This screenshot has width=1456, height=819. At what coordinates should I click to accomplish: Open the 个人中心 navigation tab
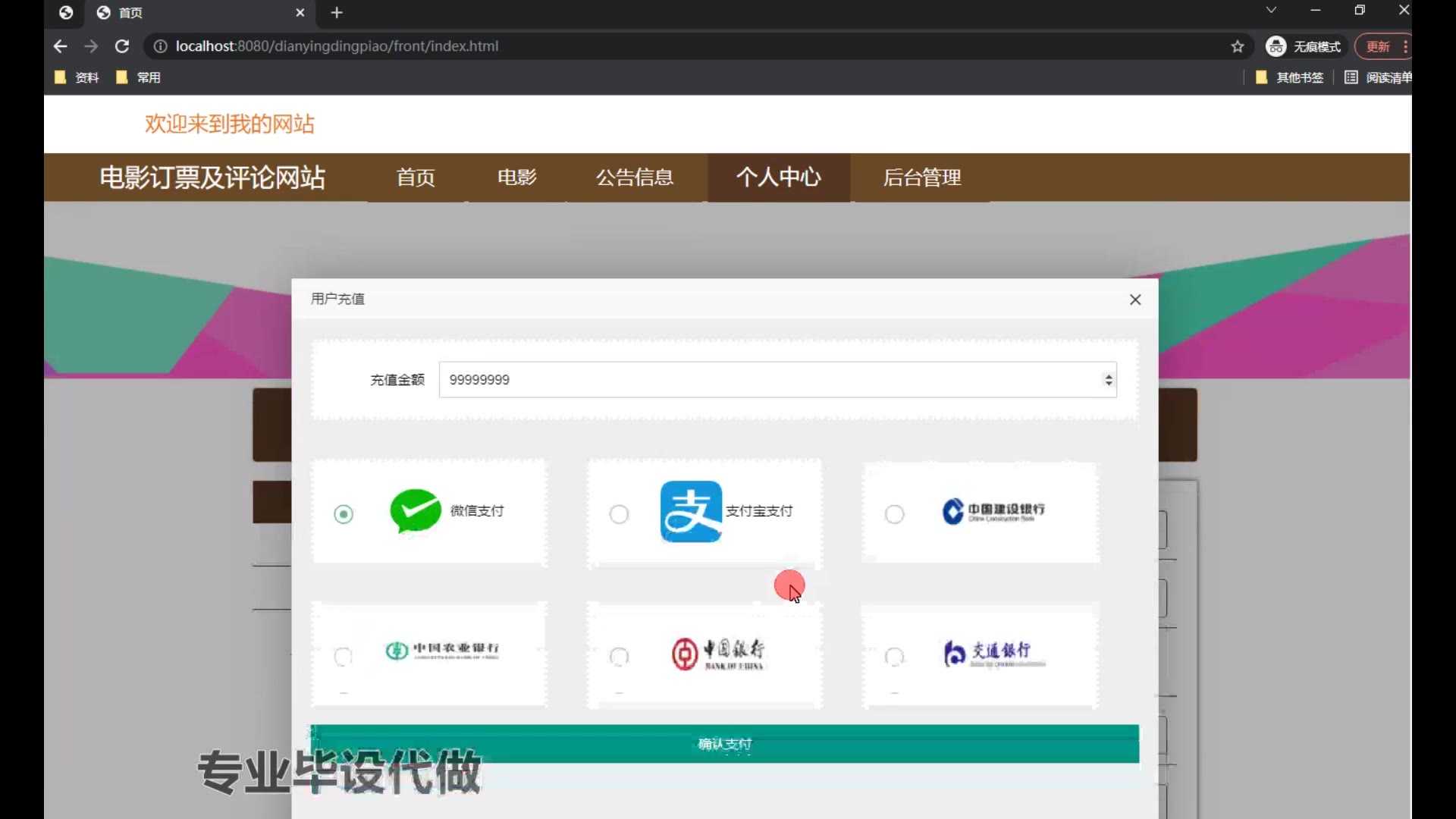tap(779, 177)
